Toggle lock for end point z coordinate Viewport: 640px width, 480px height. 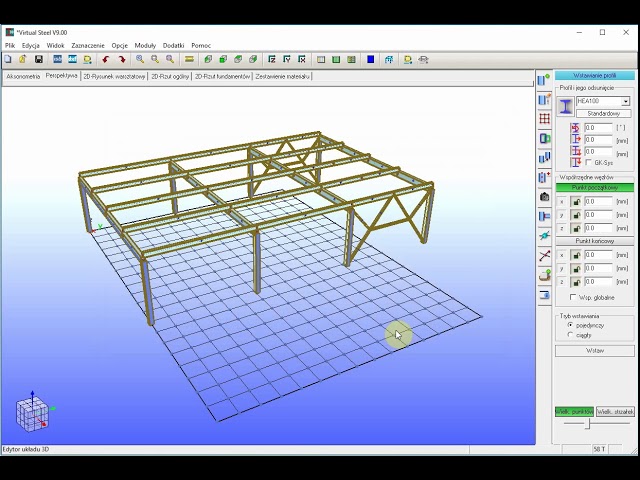click(576, 282)
